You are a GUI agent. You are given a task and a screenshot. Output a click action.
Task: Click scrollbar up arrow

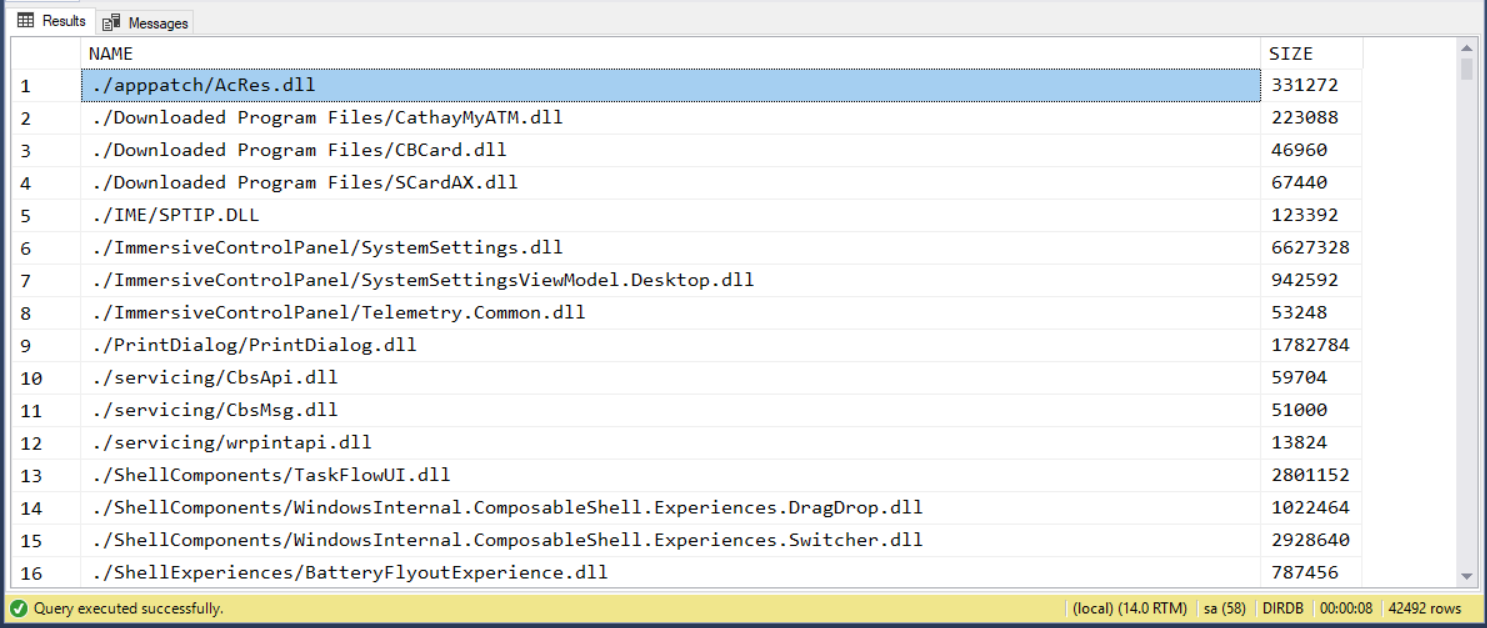1466,48
